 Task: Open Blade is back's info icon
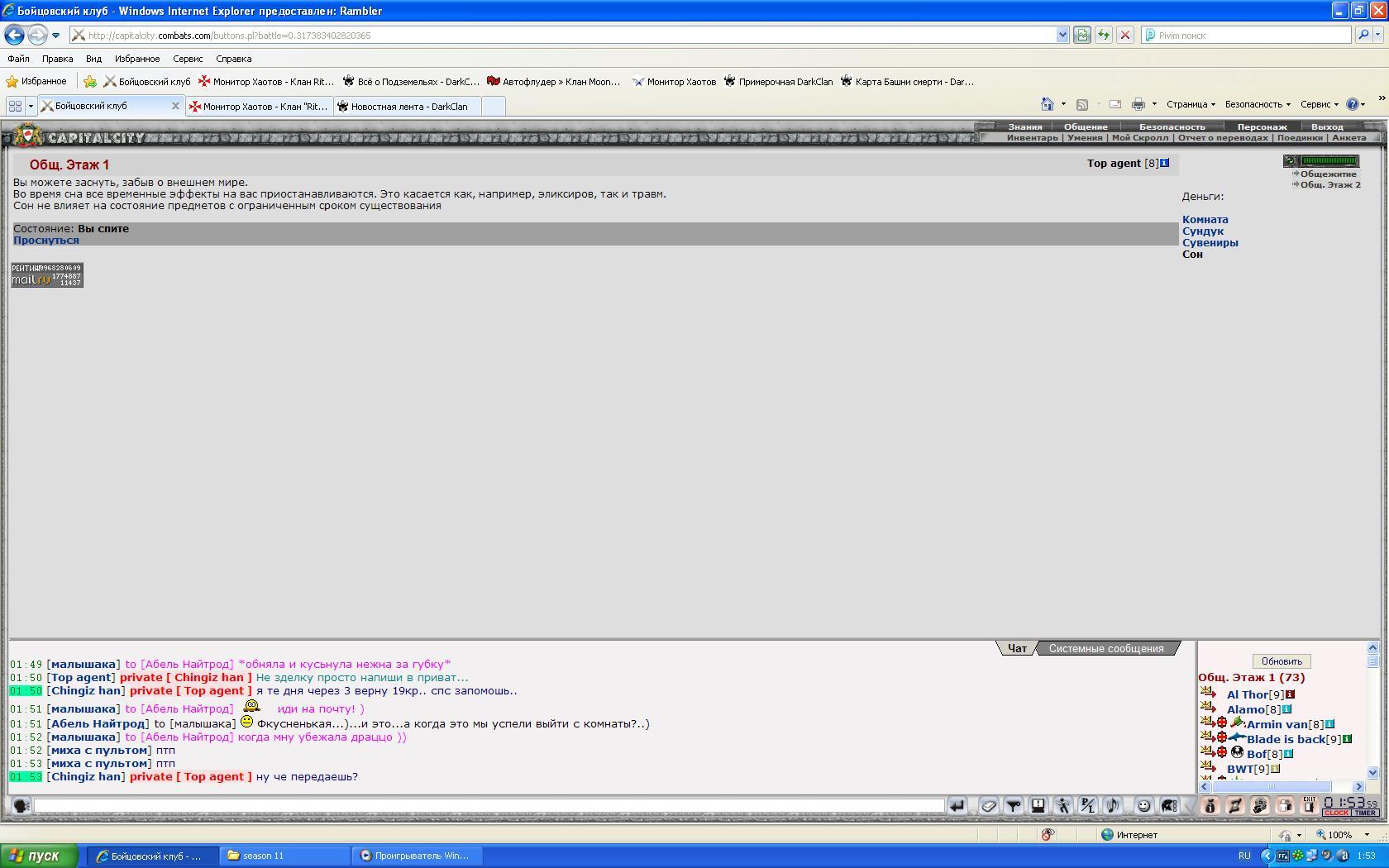1347,739
